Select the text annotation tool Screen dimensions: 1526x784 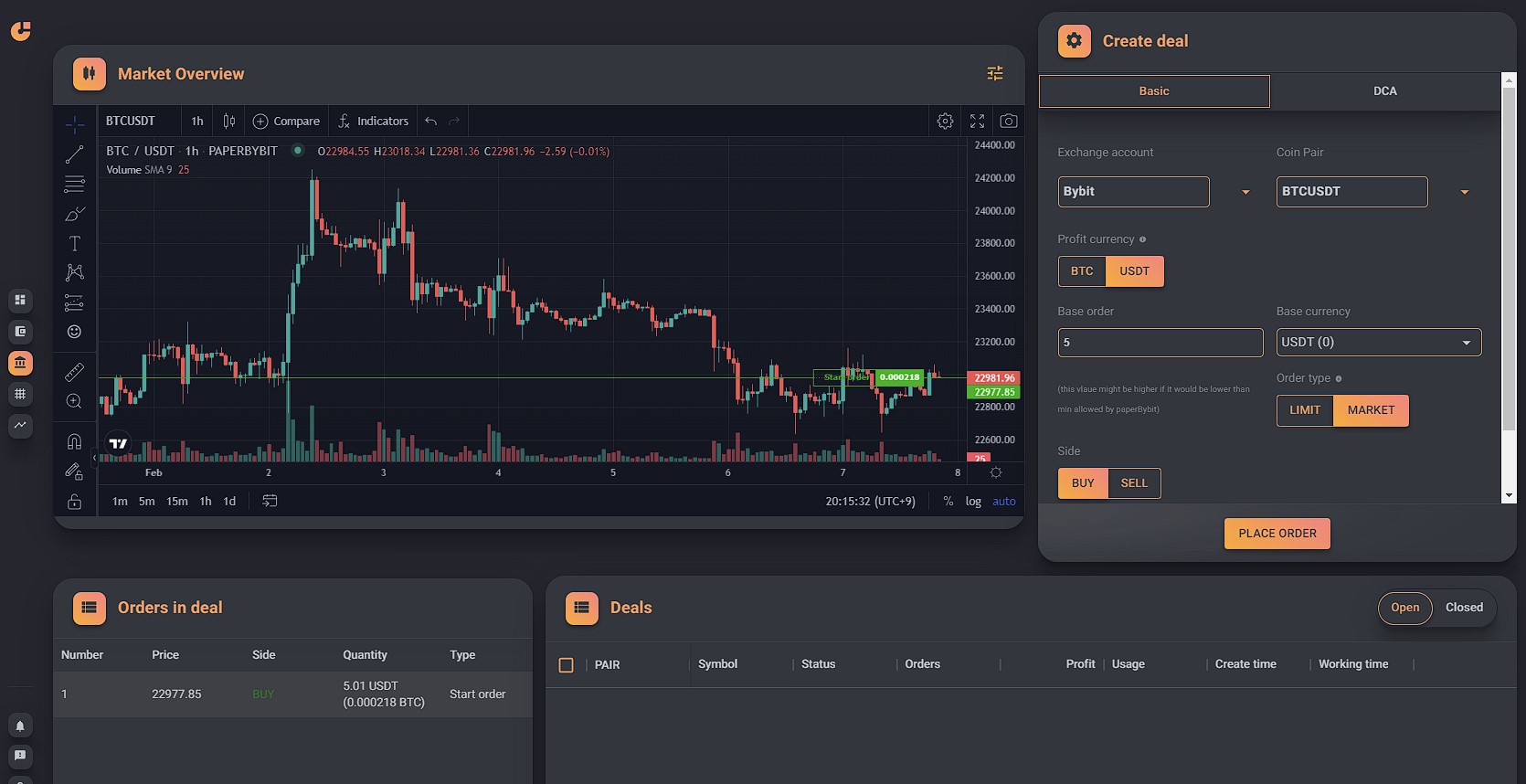coord(75,243)
